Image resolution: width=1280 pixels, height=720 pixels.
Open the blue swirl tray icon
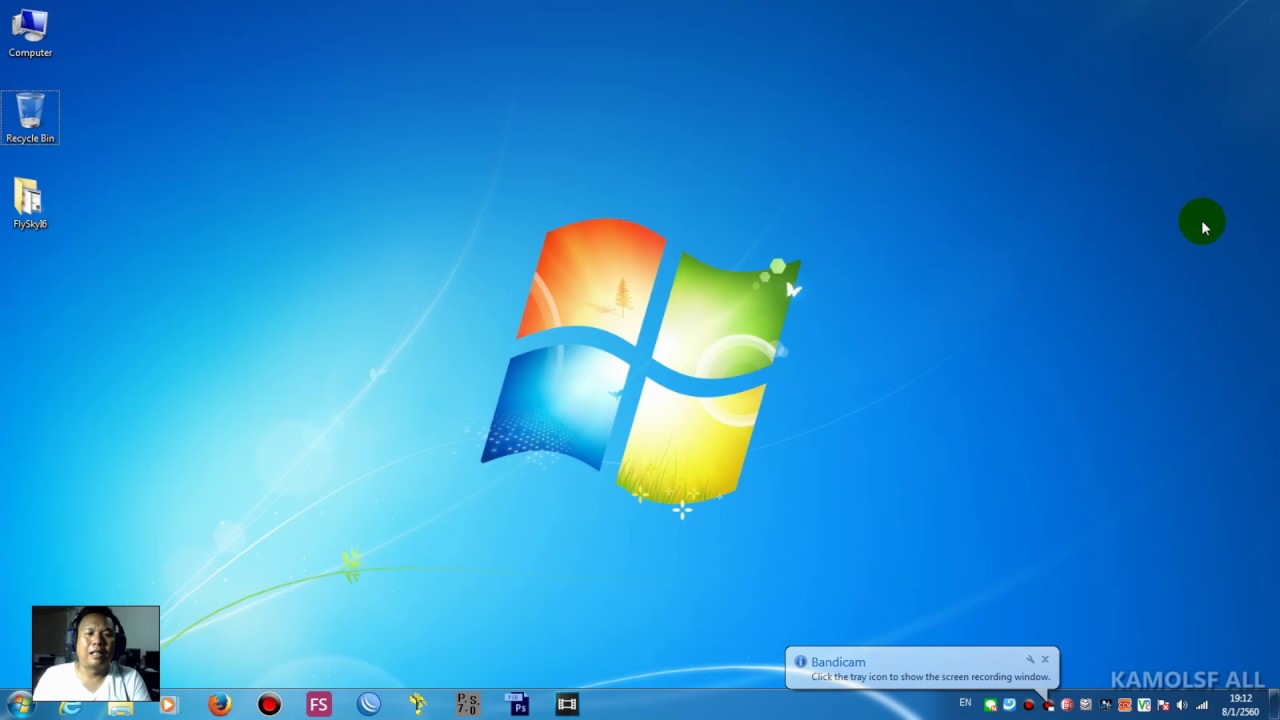[x=1009, y=705]
